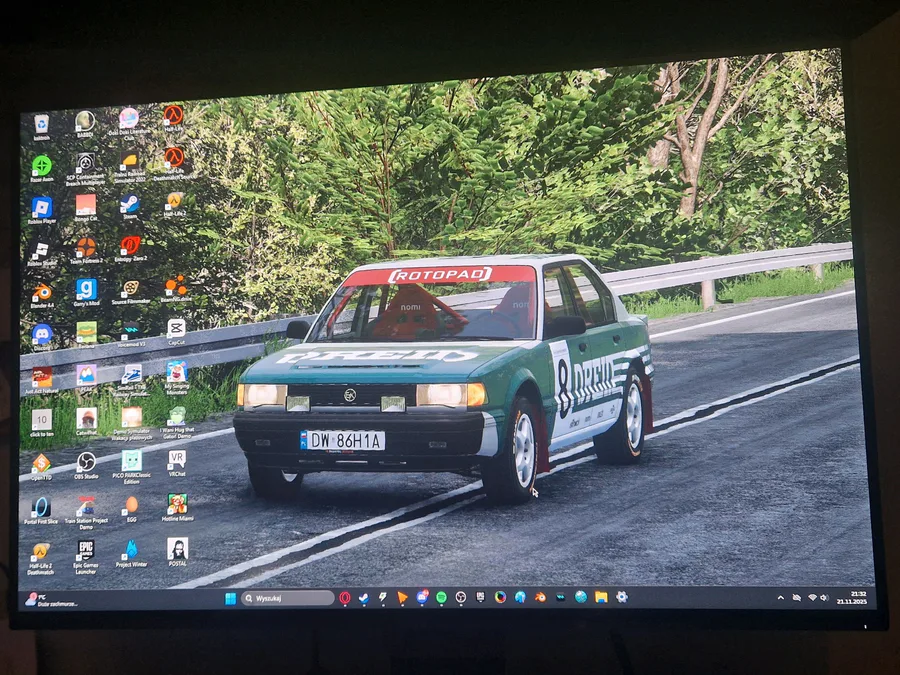Open Opera browser from taskbar
The image size is (900, 675).
tap(345, 599)
